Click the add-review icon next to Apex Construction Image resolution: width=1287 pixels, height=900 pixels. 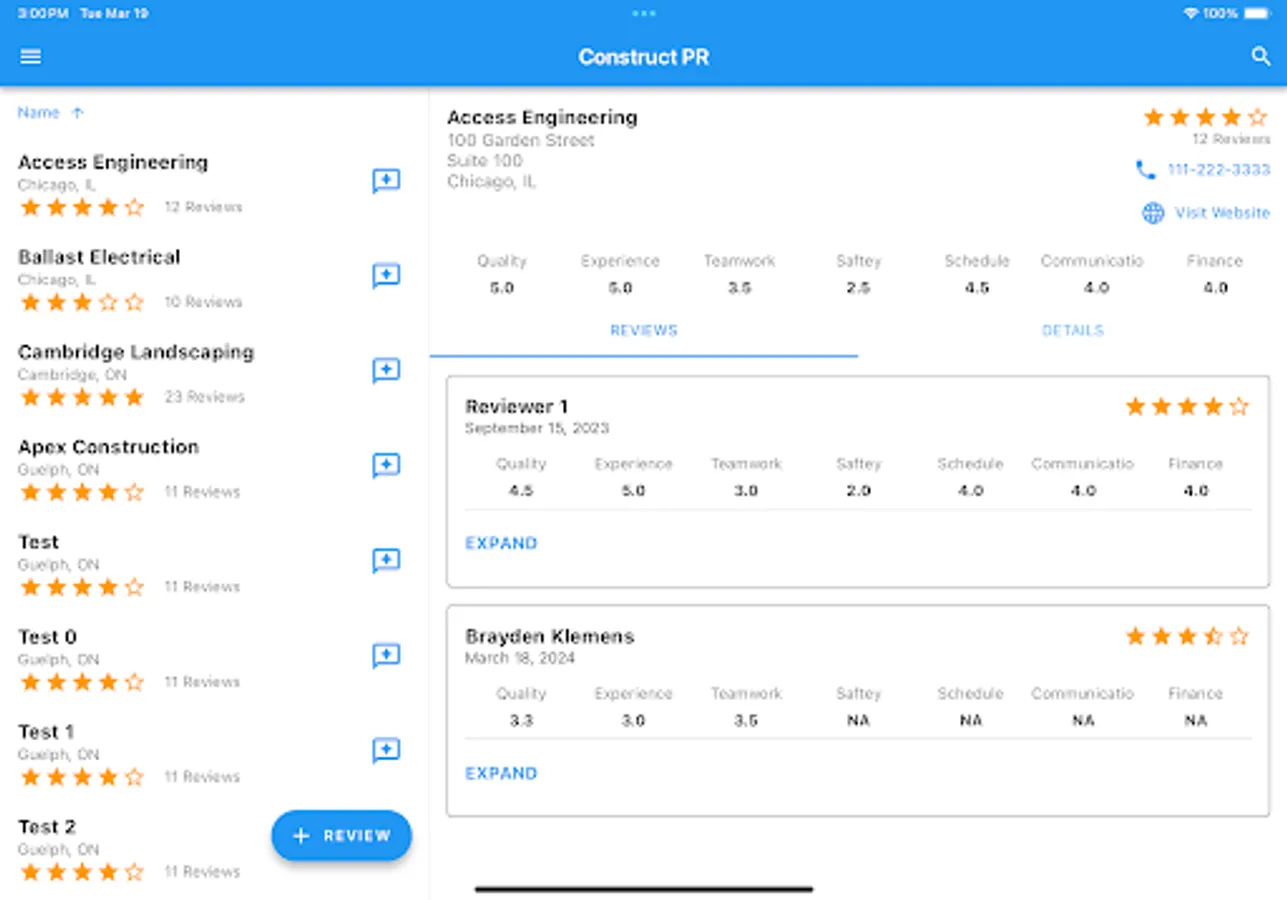[386, 465]
